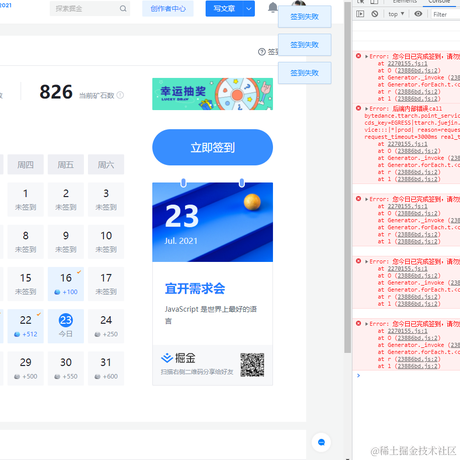The height and width of the screenshot is (460, 460).
Task: Click the chat support bubble icon
Action: (x=321, y=442)
